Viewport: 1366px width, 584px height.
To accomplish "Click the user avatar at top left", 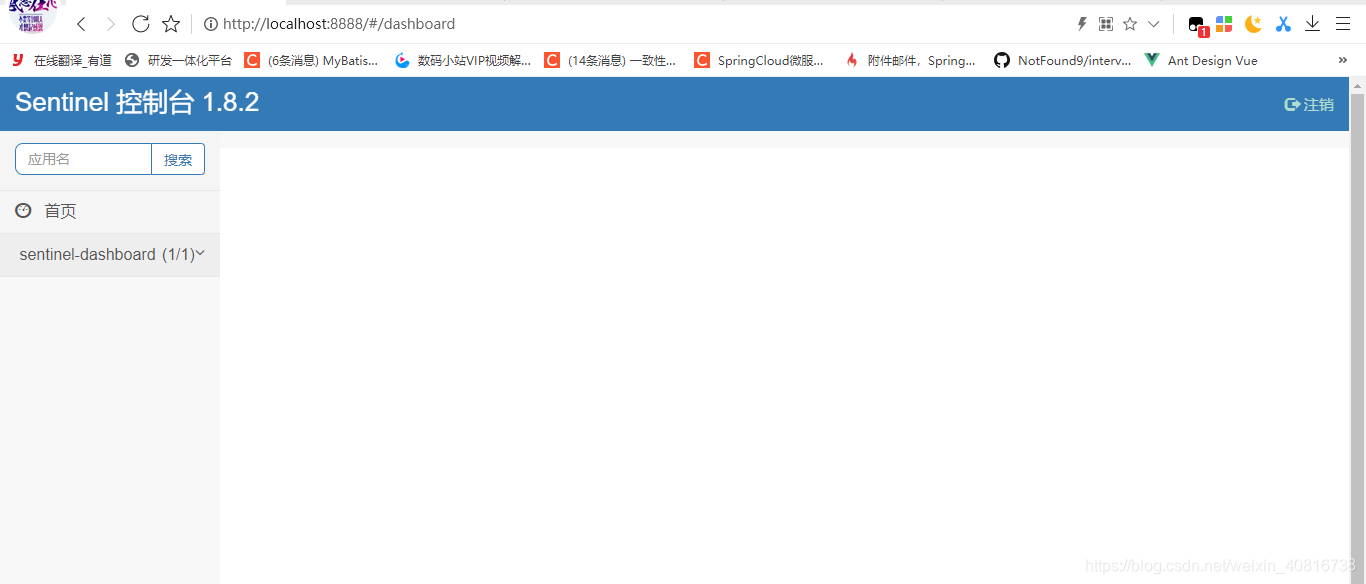I will pyautogui.click(x=33, y=15).
